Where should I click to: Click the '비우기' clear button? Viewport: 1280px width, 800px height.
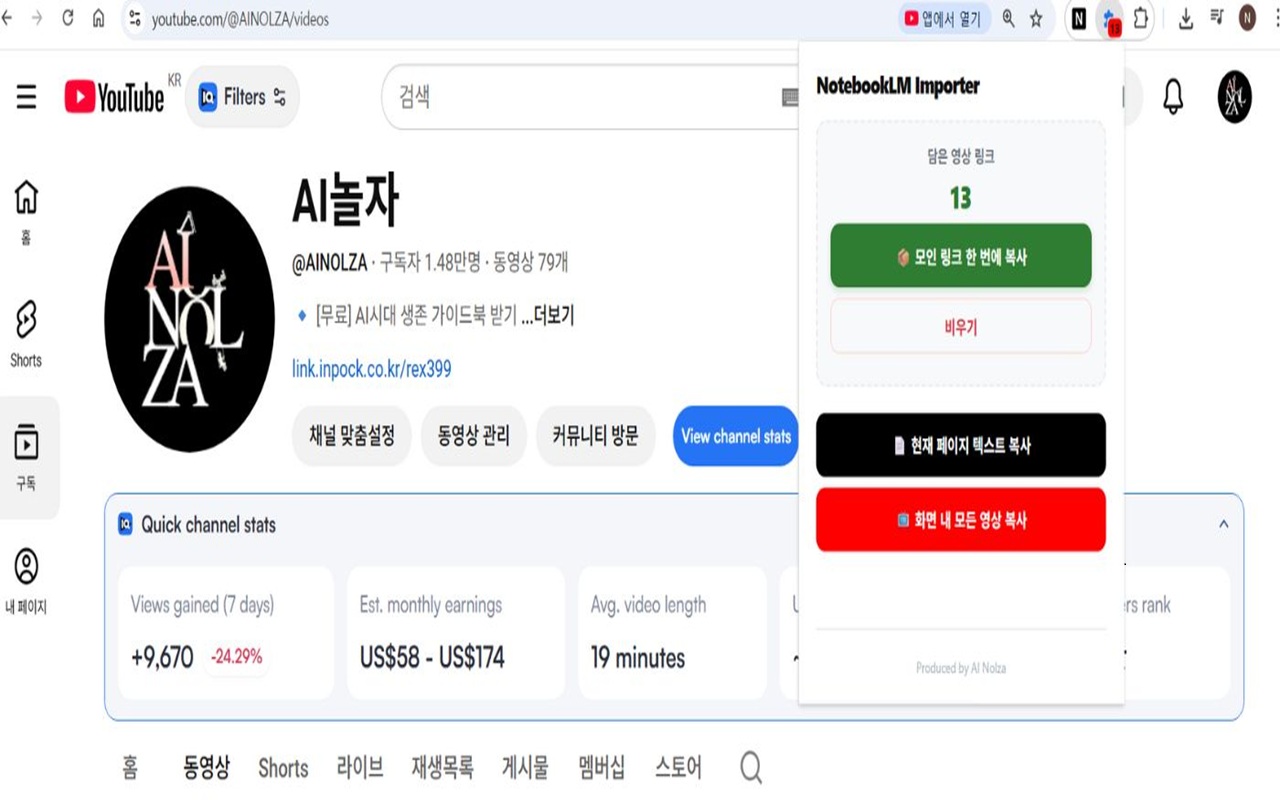click(961, 327)
